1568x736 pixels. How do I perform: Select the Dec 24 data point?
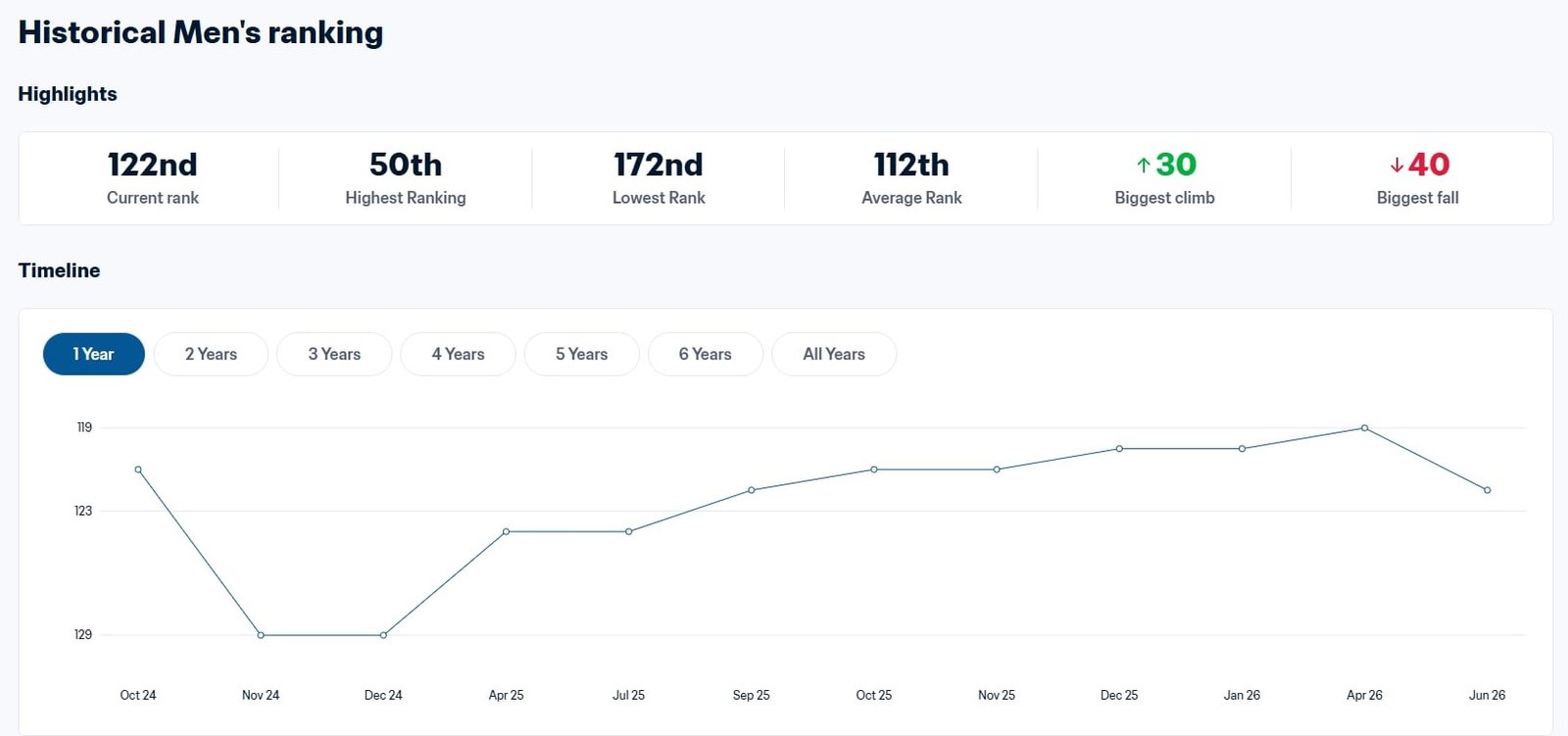point(383,635)
